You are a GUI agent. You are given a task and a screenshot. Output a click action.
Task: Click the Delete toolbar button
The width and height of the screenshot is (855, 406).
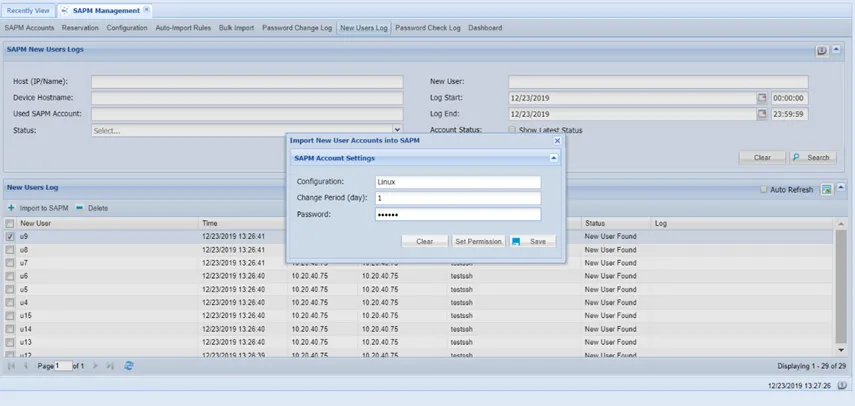point(92,208)
